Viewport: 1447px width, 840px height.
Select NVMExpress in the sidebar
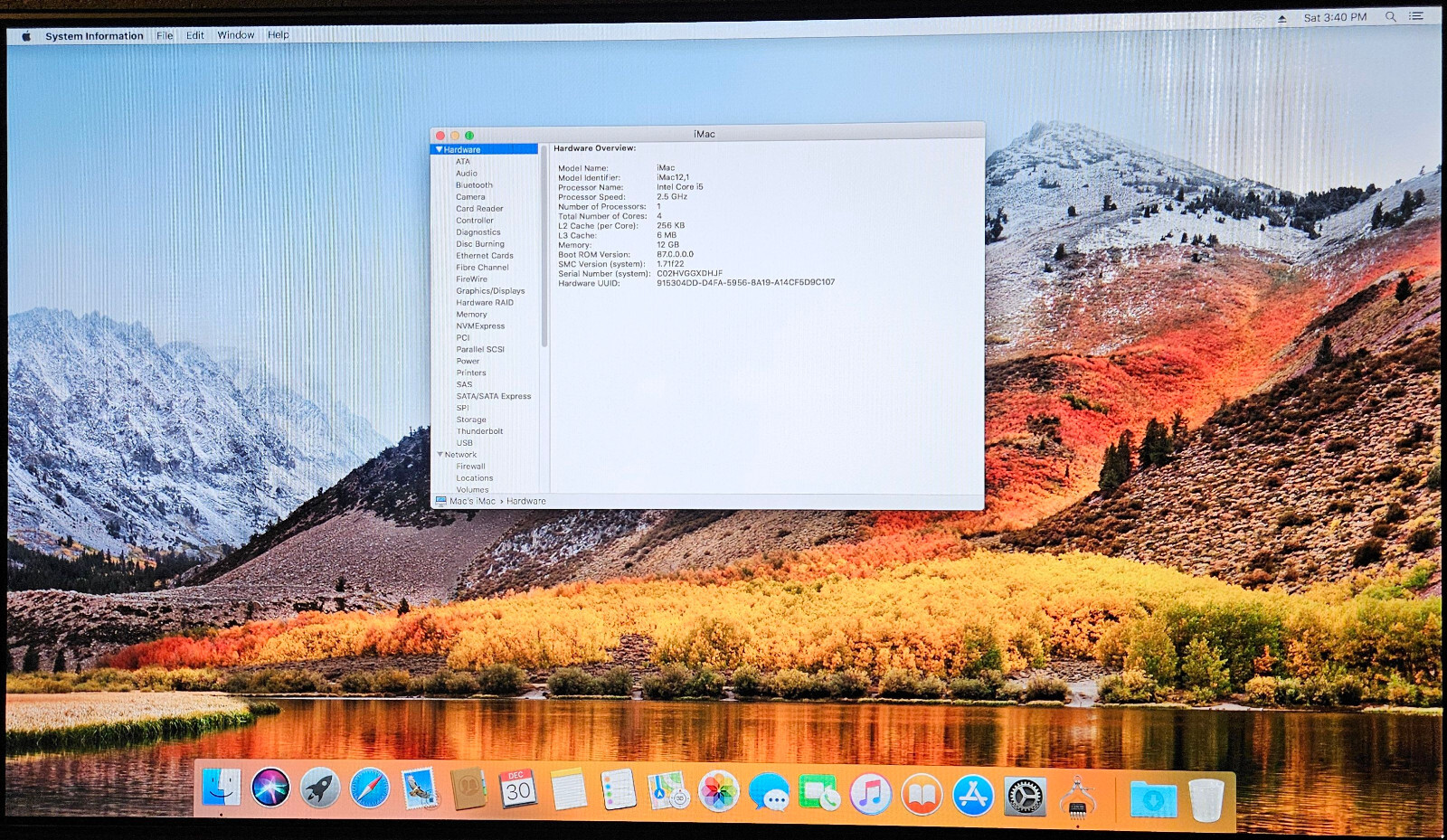tap(480, 326)
